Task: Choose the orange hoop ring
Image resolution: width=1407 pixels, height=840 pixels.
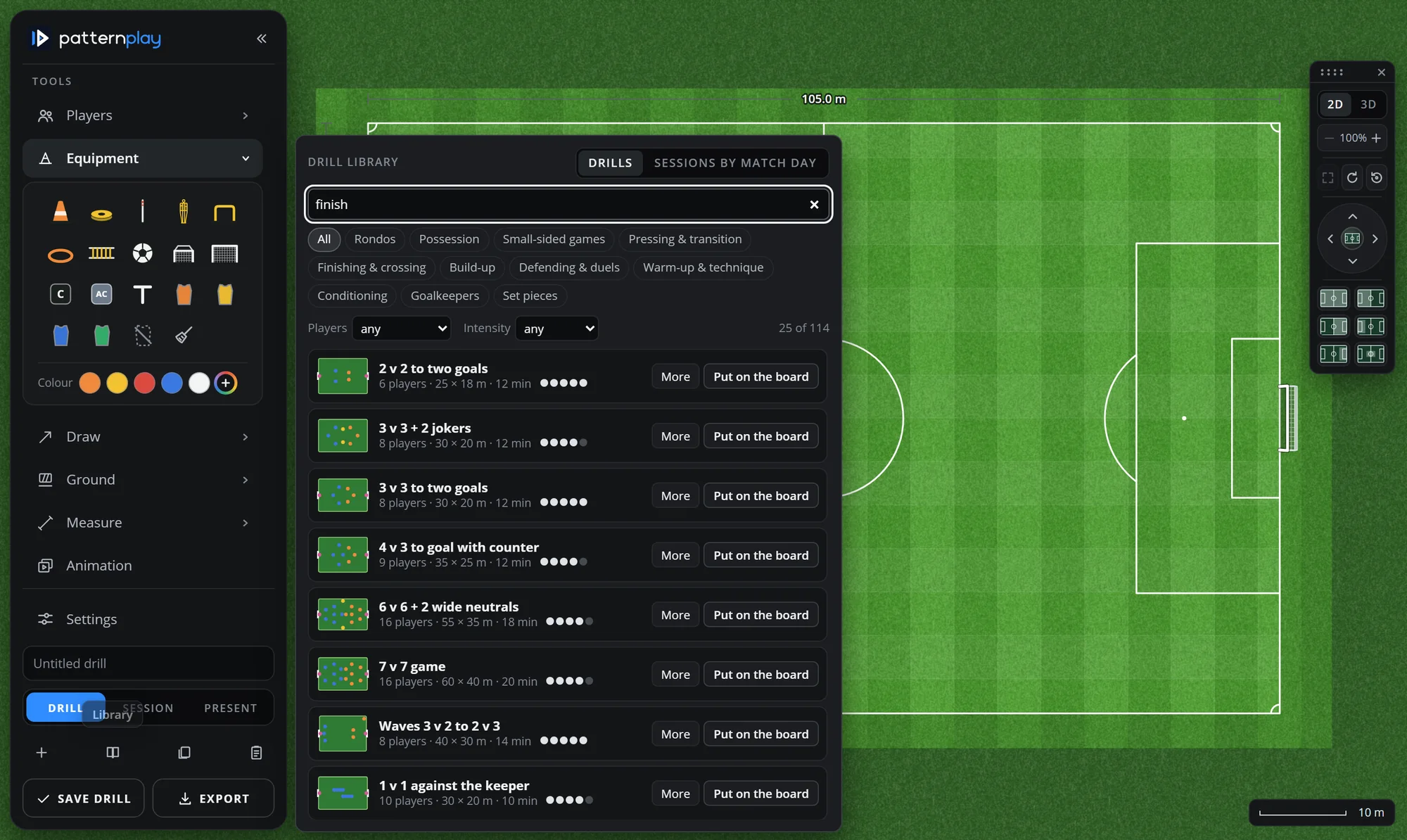Action: pyautogui.click(x=61, y=255)
